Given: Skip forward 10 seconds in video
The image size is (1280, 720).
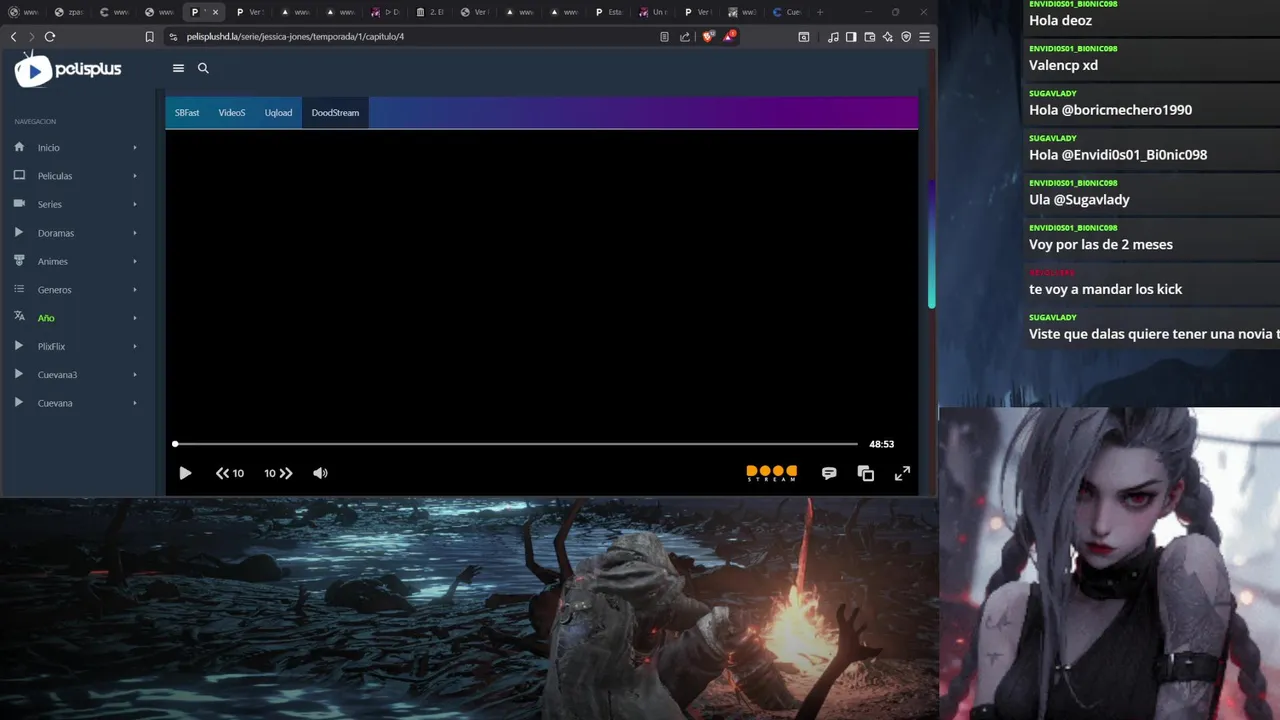Looking at the screenshot, I should click(x=278, y=473).
